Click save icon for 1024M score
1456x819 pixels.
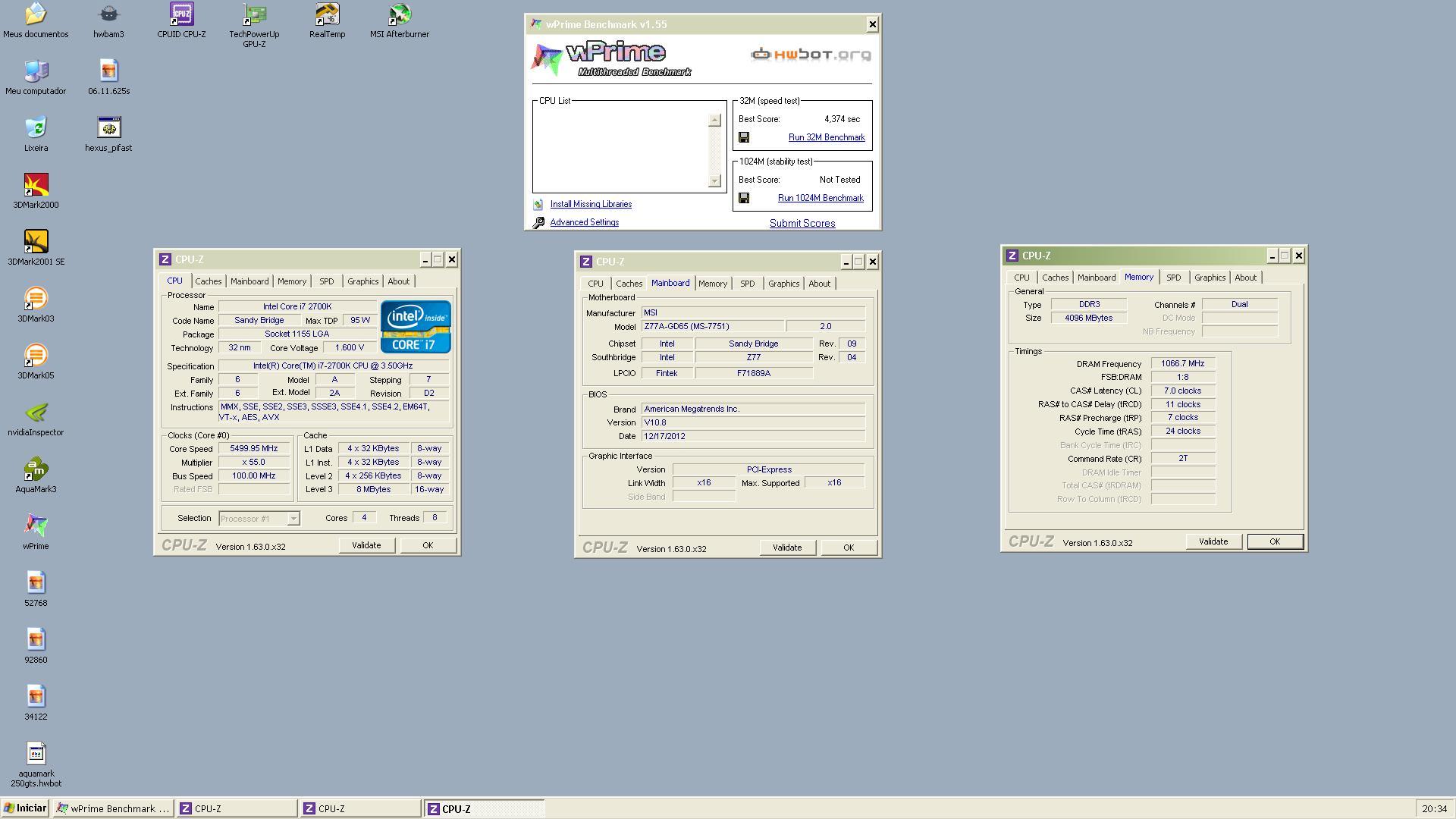(x=744, y=198)
